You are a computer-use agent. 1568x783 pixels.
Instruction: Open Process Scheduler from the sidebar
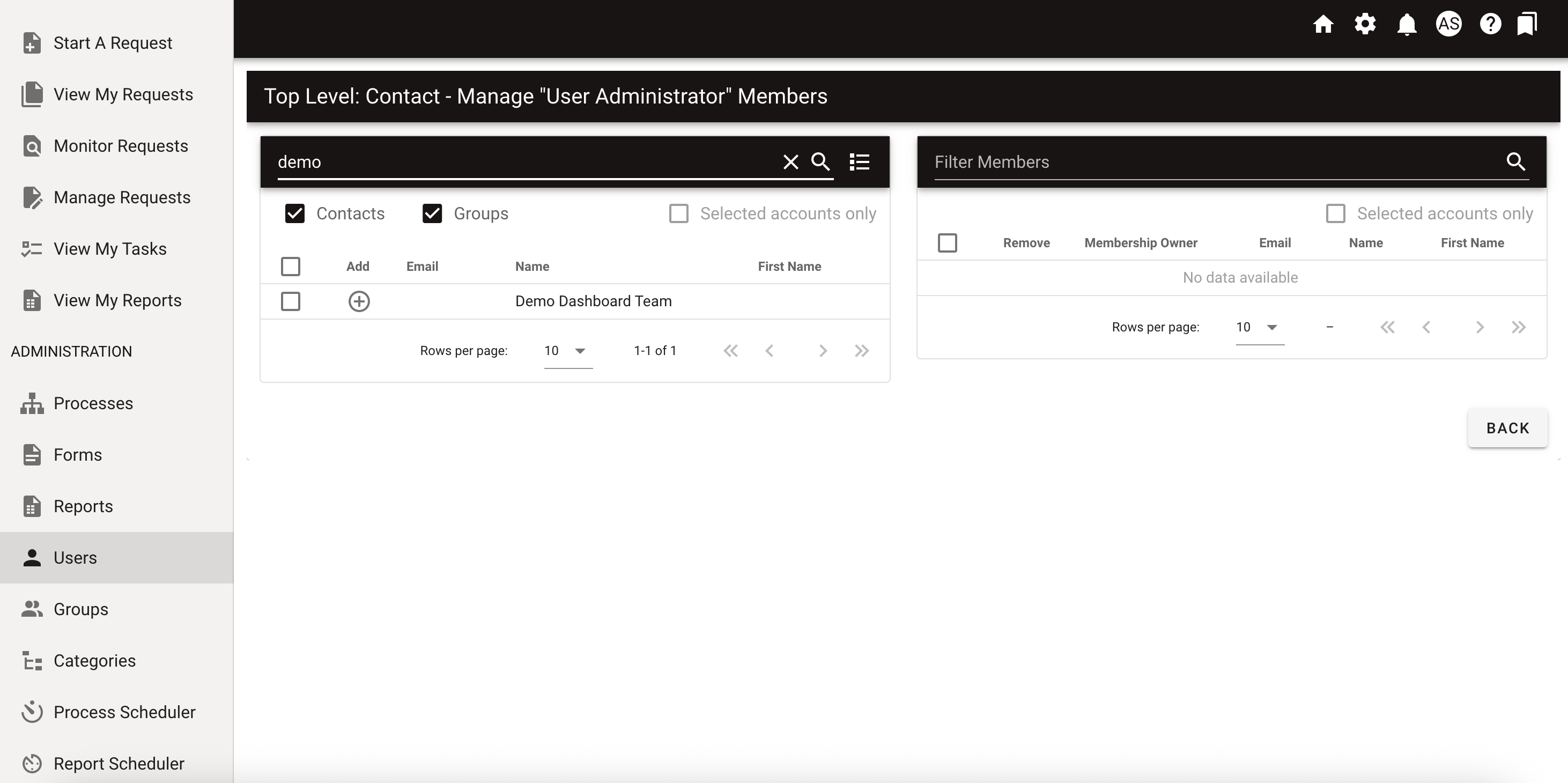(x=125, y=712)
